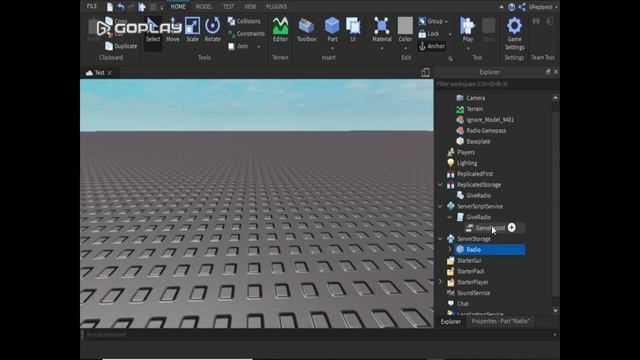
Task: Activate the Select tool
Action: [153, 29]
